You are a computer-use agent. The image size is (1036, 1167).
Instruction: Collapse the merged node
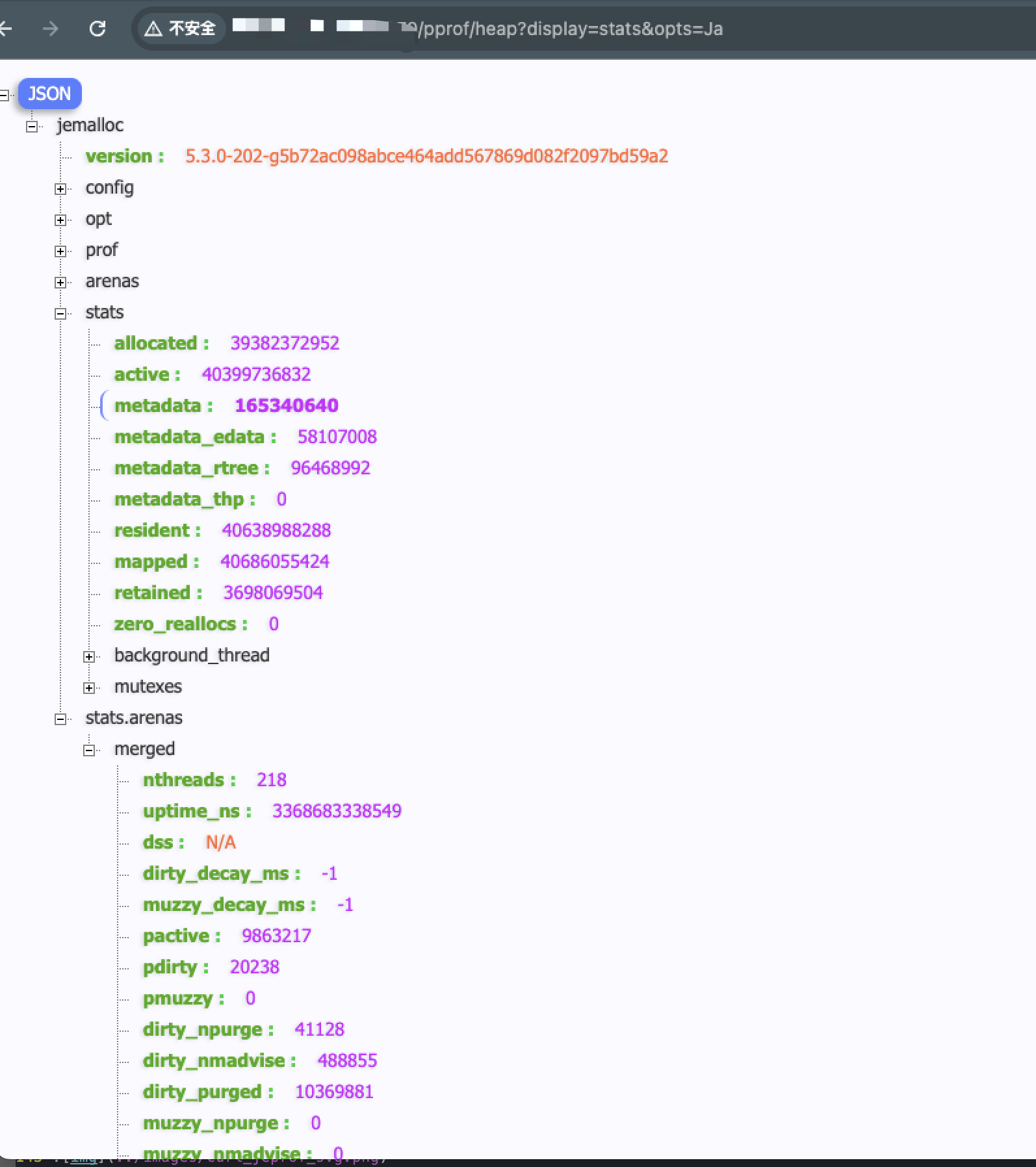[x=89, y=750]
